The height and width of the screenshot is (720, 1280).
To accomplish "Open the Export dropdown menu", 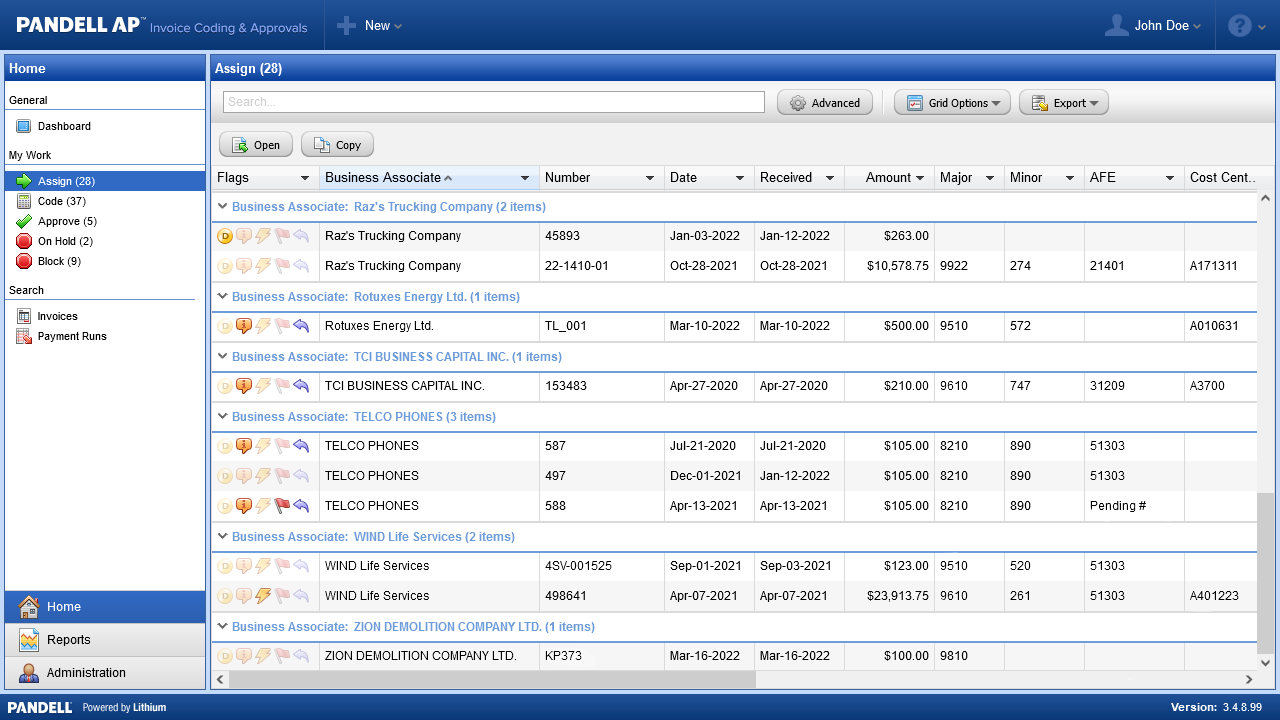I will (1064, 103).
